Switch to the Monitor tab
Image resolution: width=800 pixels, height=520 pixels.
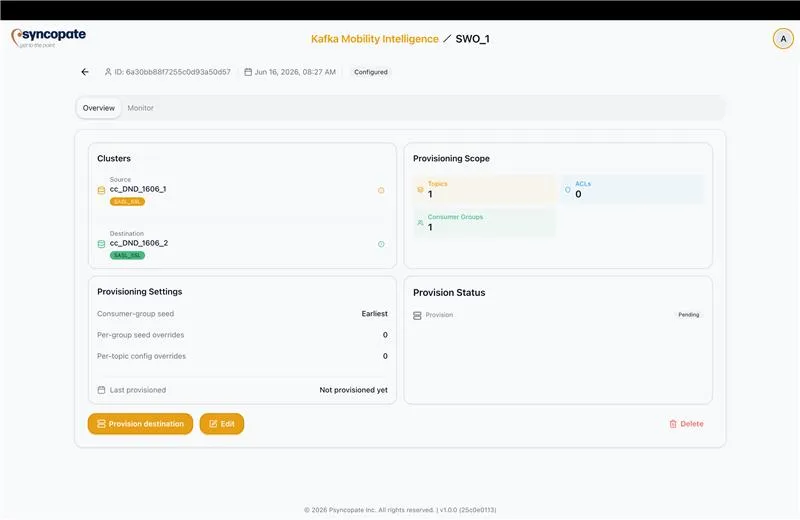pos(140,108)
